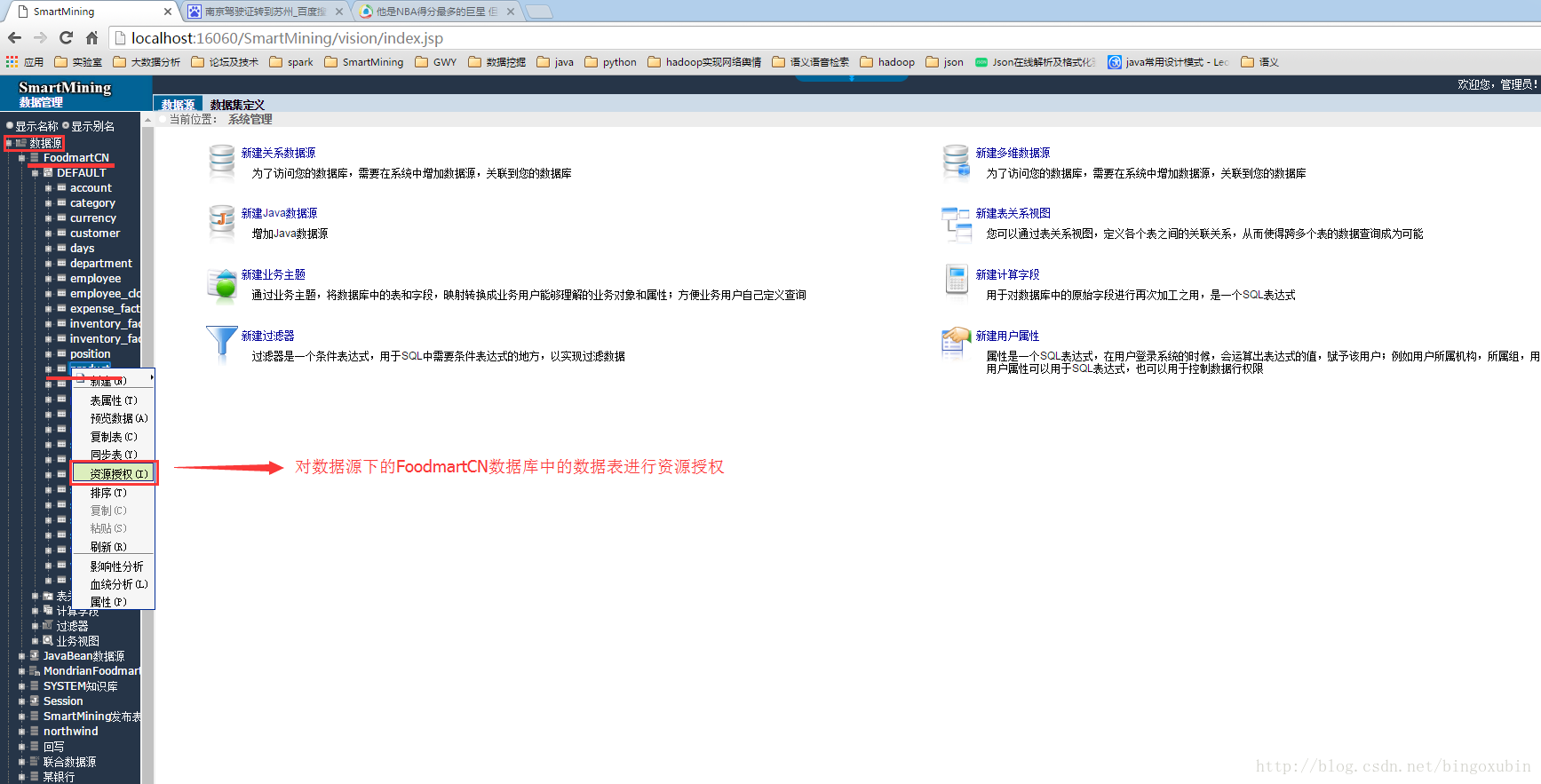
Task: Click the table icon beside days
Action: click(62, 248)
